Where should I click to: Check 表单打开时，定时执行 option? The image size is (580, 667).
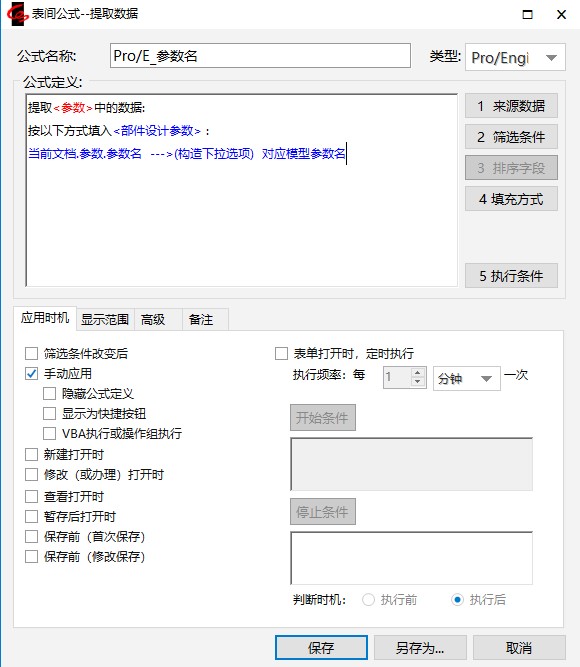[281, 353]
